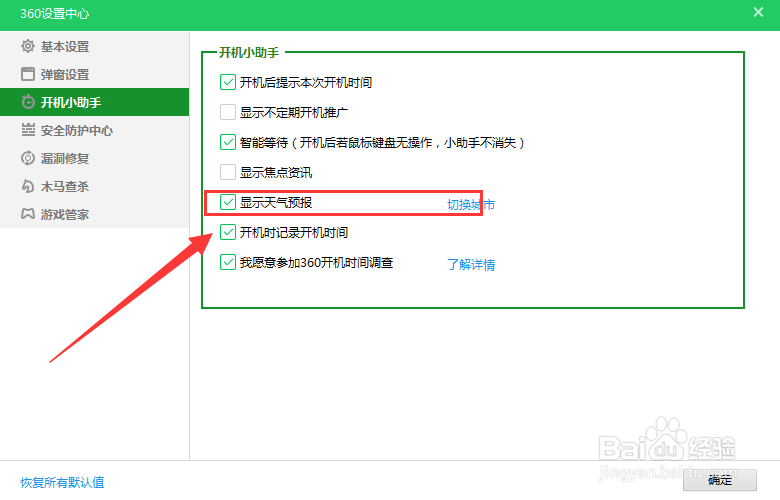Click the gamepad icon beside 游戏管家

click(28, 214)
